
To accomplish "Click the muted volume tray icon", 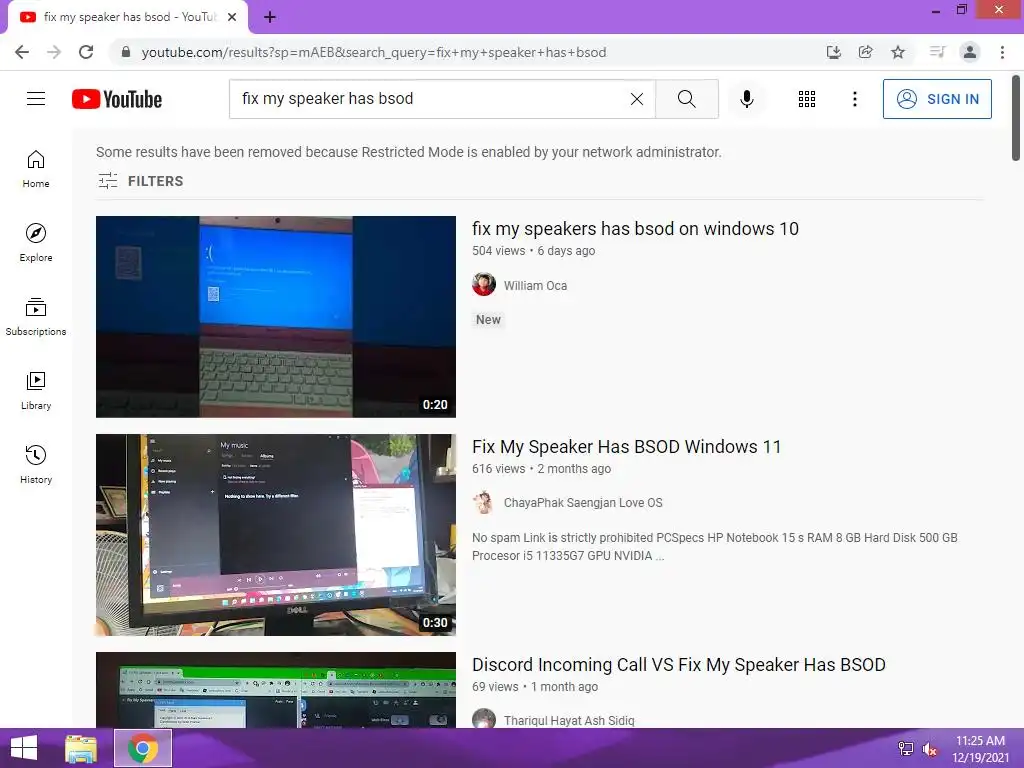I will click(929, 749).
